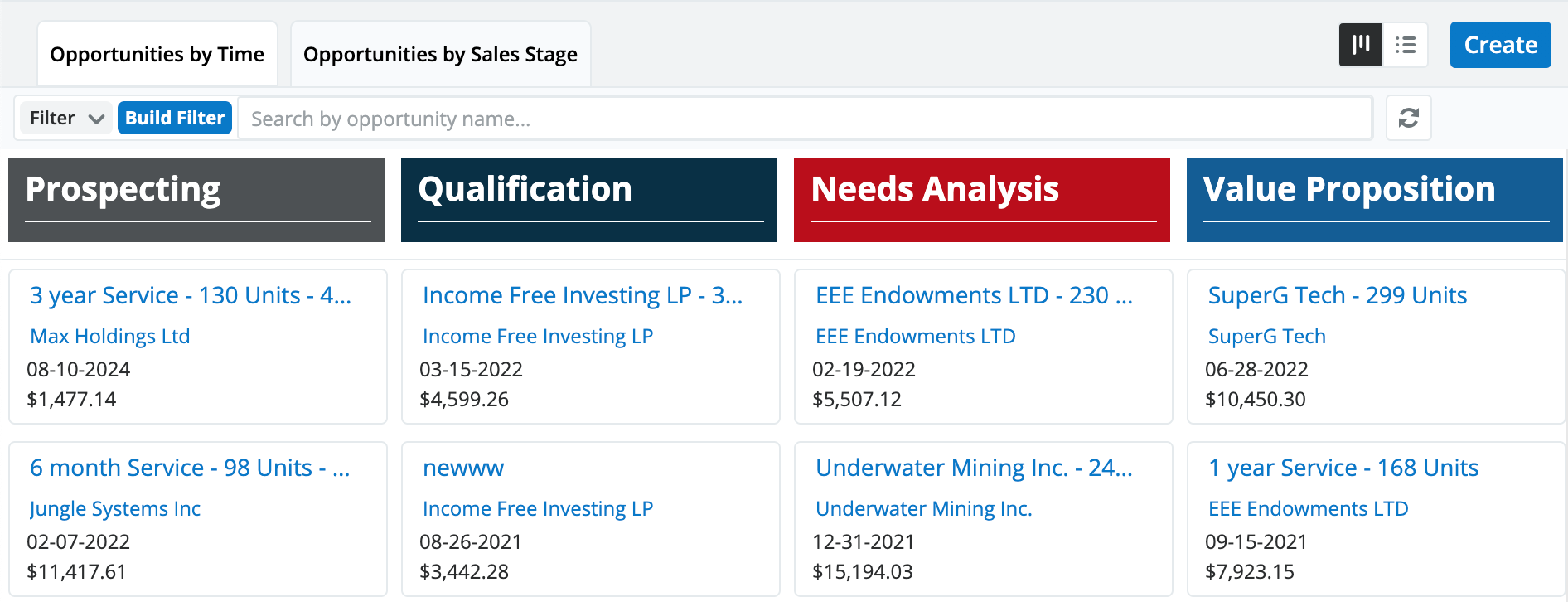This screenshot has height=602, width=1568.
Task: Open 1 year Service 168 Units opportunity
Action: tap(1343, 468)
